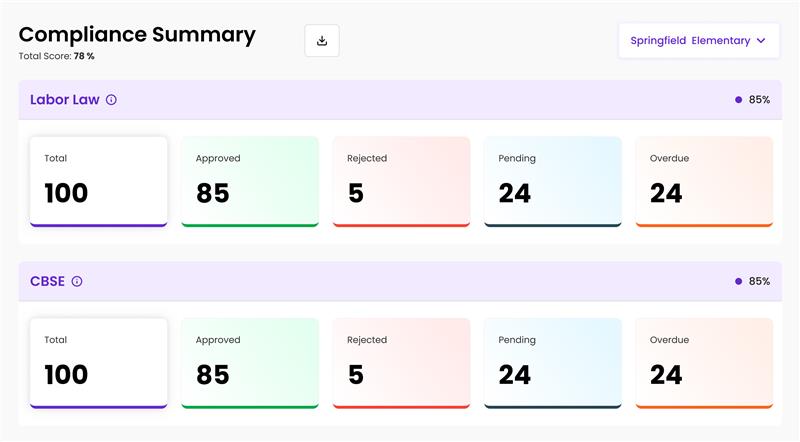Select the Labor Law section heading
The width and height of the screenshot is (800, 442).
(x=65, y=100)
